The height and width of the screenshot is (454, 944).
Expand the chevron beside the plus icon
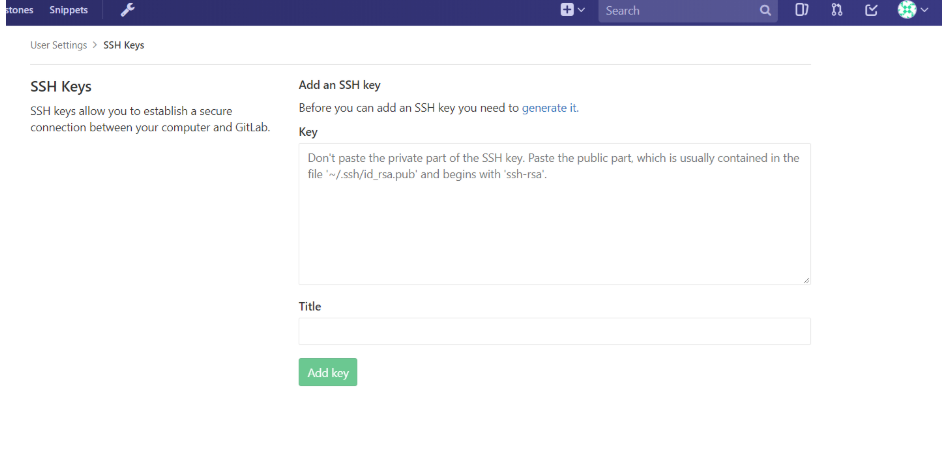tap(581, 10)
